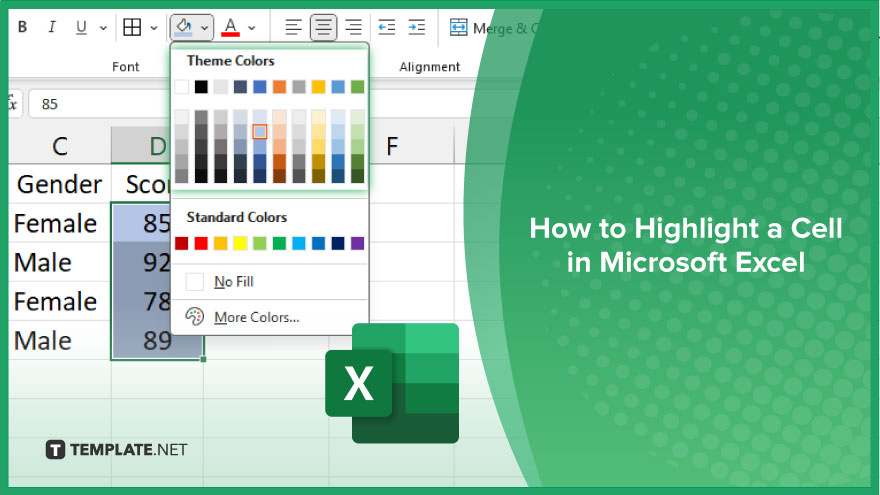This screenshot has height=495, width=880.
Task: Increase indent of cell content
Action: point(417,27)
